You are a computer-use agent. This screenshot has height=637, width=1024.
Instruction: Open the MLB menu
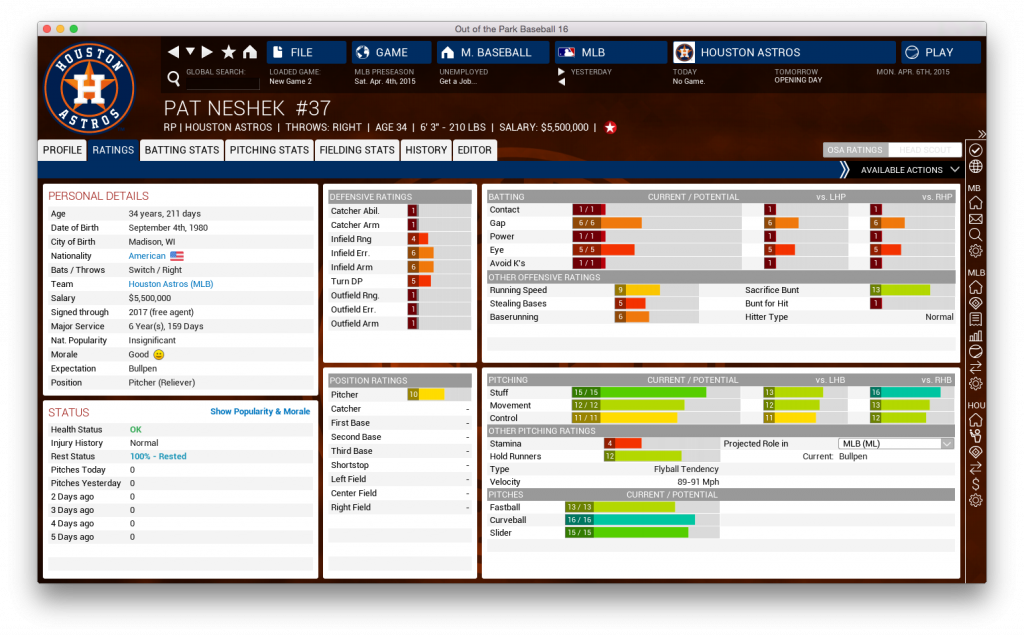[611, 52]
